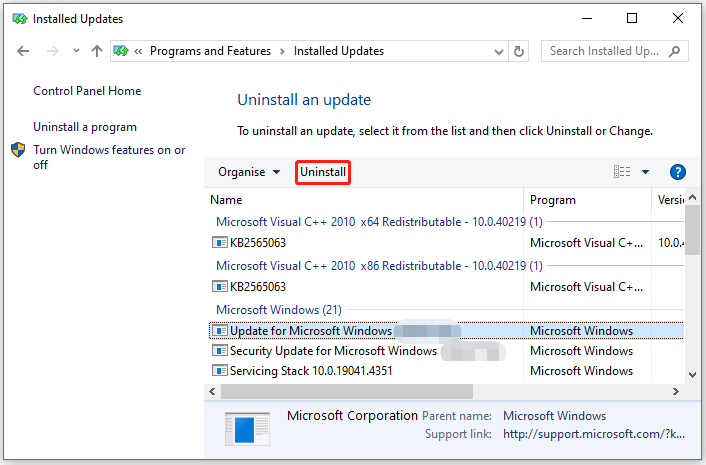Select Security Update for Microsoft Windows row

[x=446, y=351]
